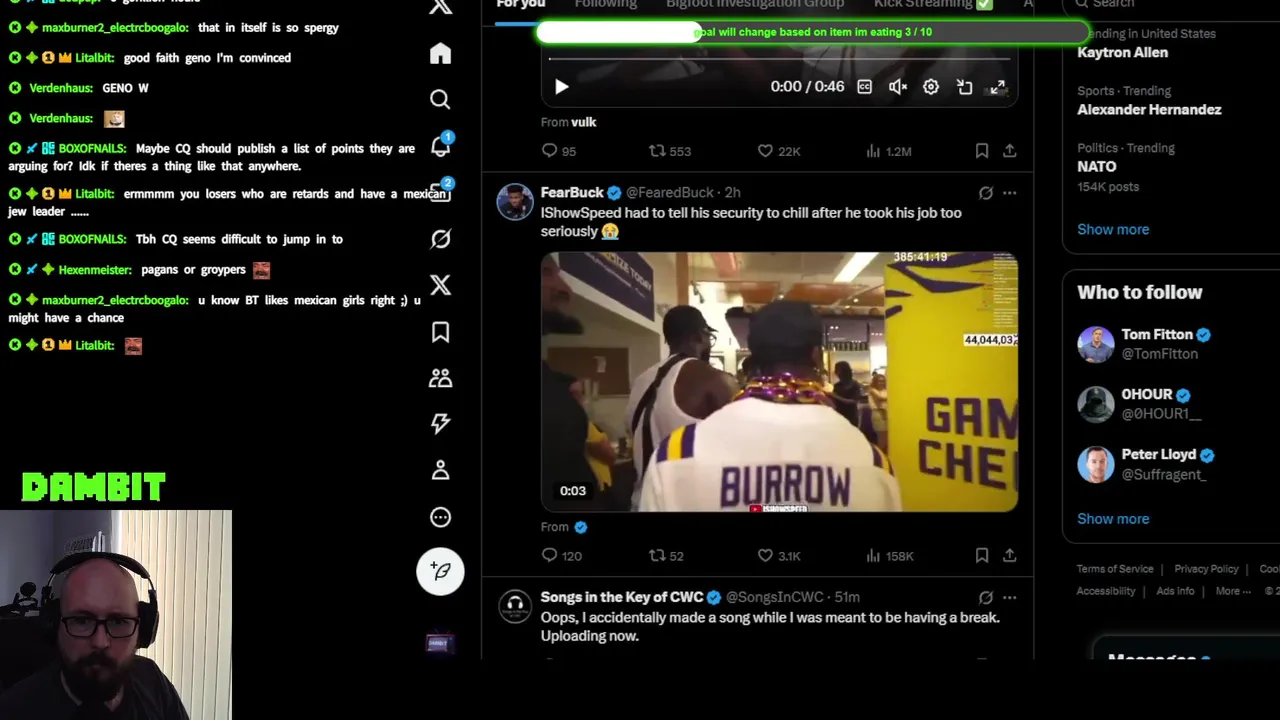Screen dimensions: 1280x720
Task: Open More menu on FearBuck post
Action: (1010, 193)
